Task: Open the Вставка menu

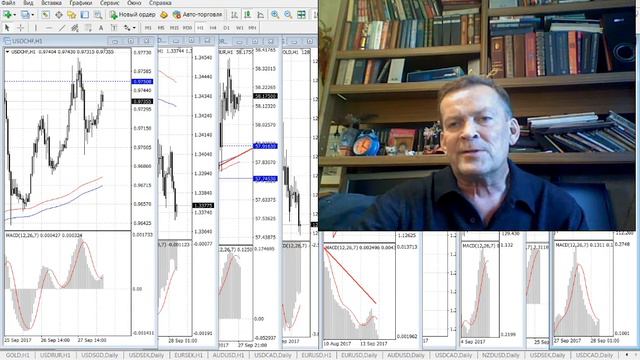Action: coord(51,3)
